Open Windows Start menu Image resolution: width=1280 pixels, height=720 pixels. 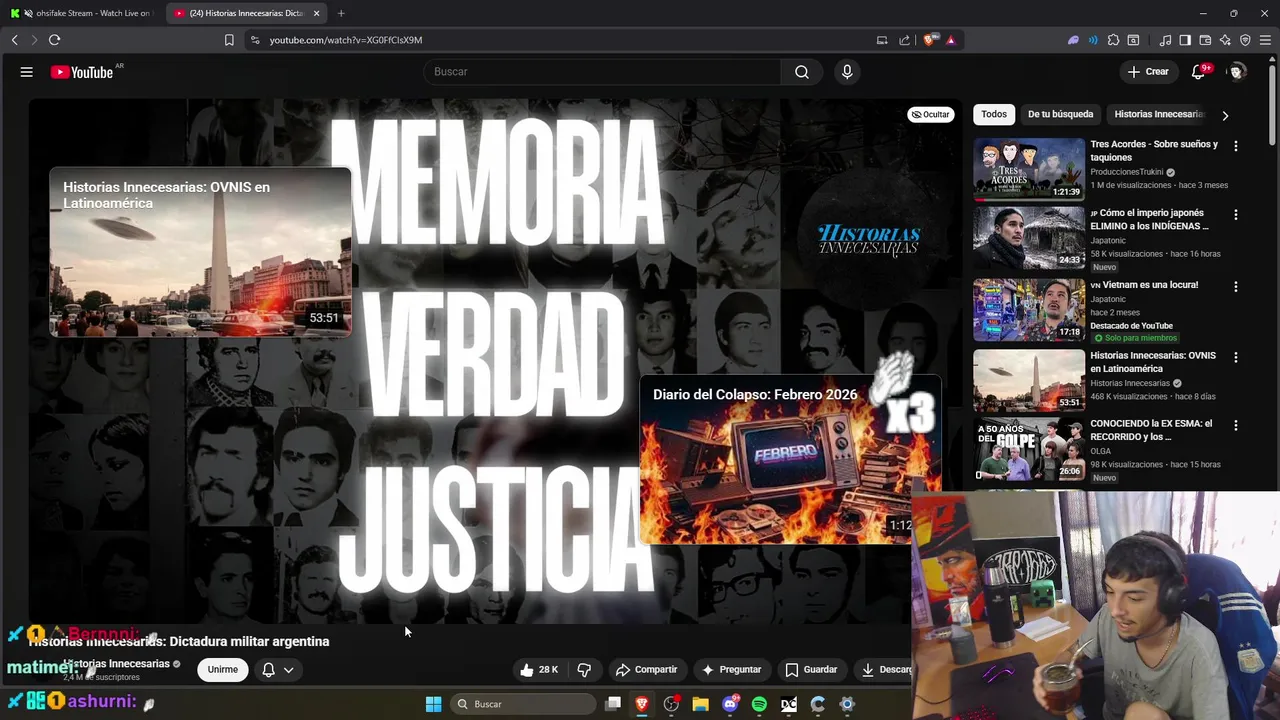point(433,704)
